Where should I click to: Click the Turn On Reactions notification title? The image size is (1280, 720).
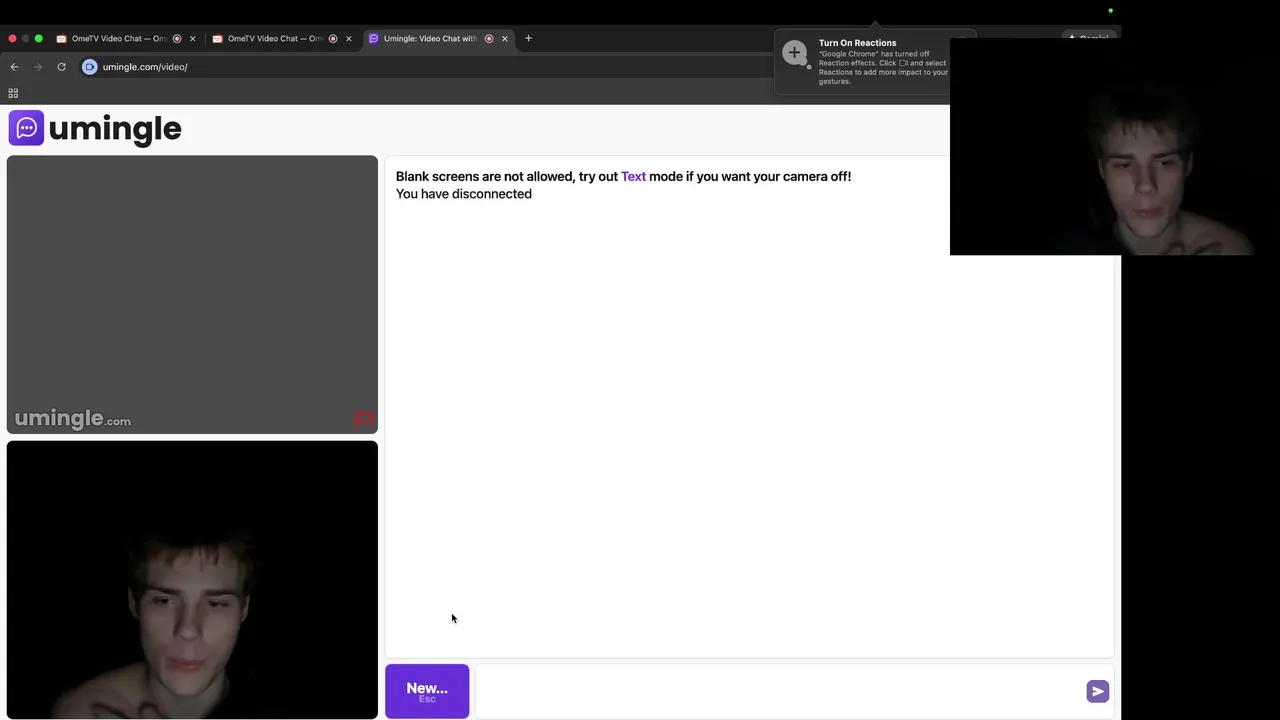tap(857, 43)
